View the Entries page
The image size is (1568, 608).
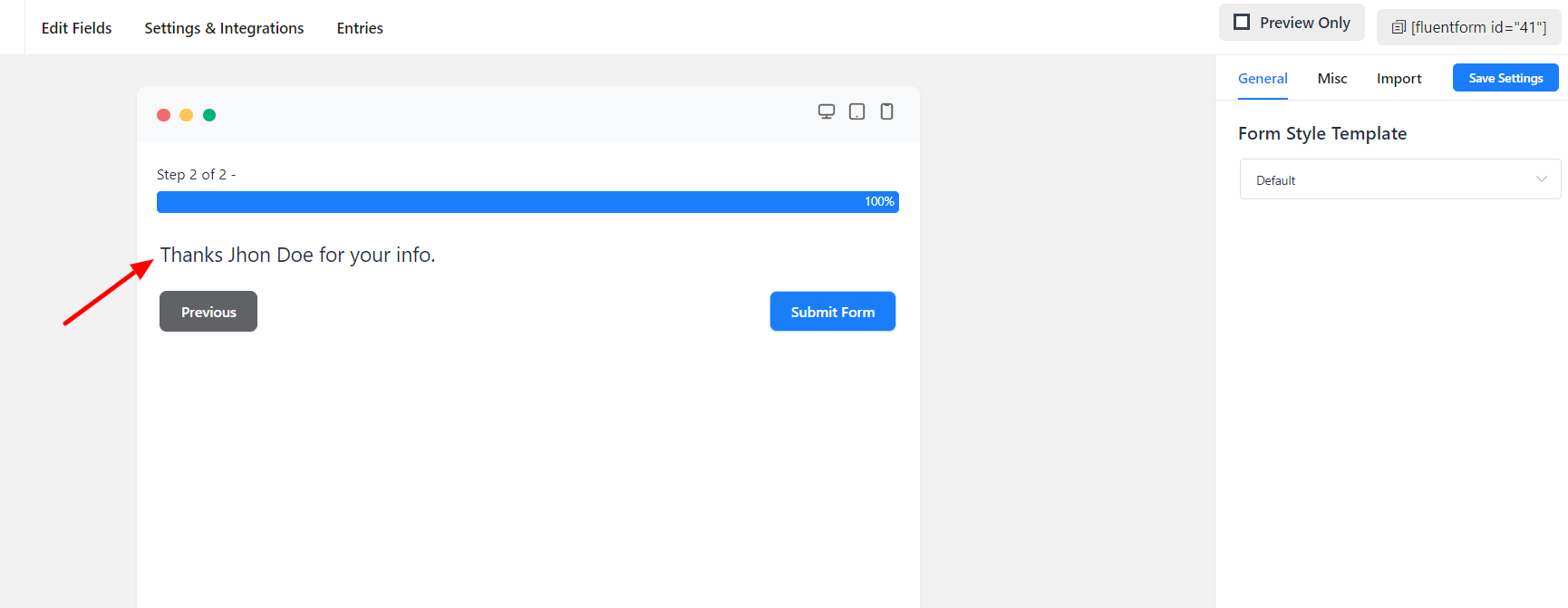pyautogui.click(x=360, y=28)
